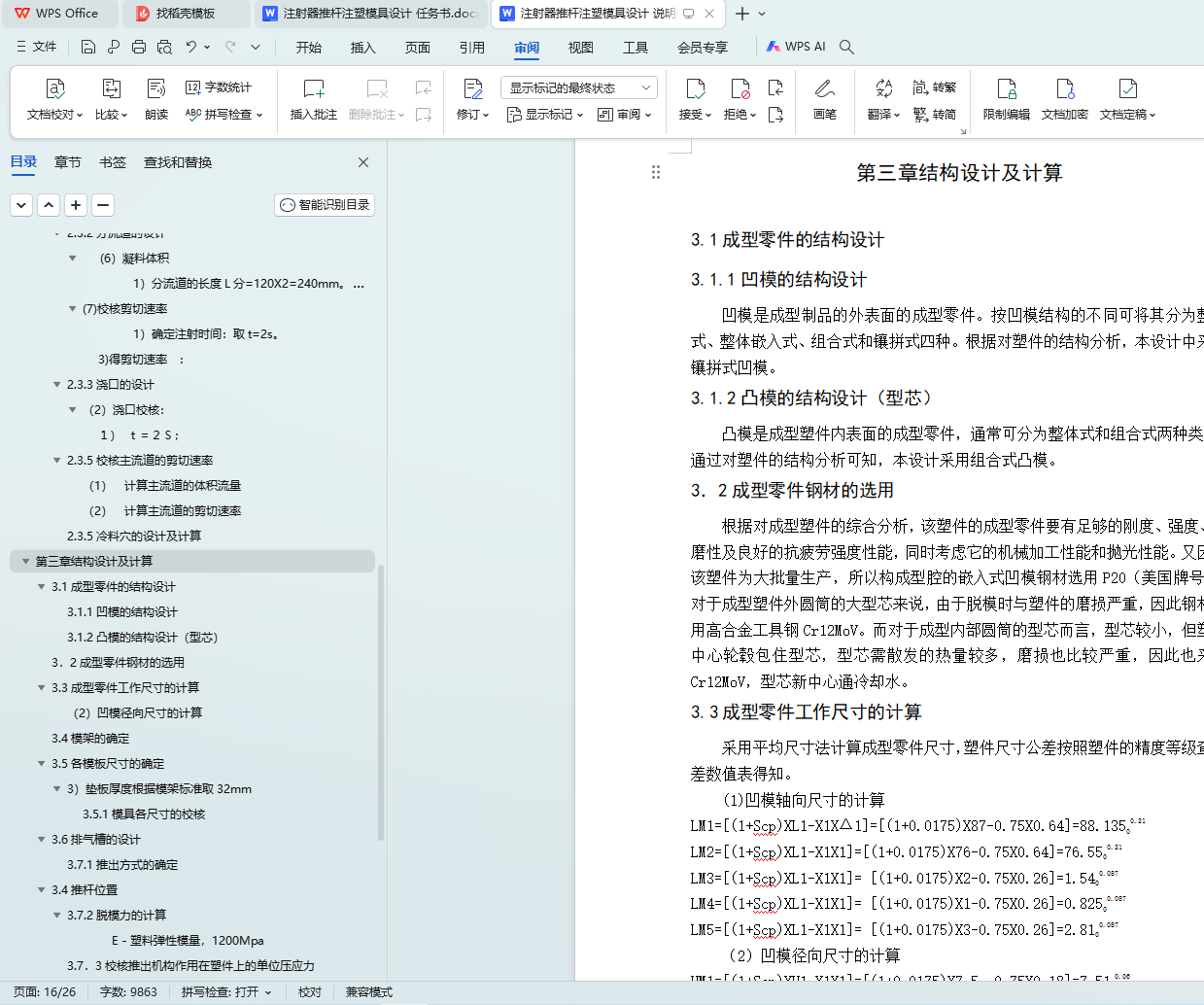Click 字数: 9863 in status bar
Screen dimensions: 1204x1005
tap(128, 992)
